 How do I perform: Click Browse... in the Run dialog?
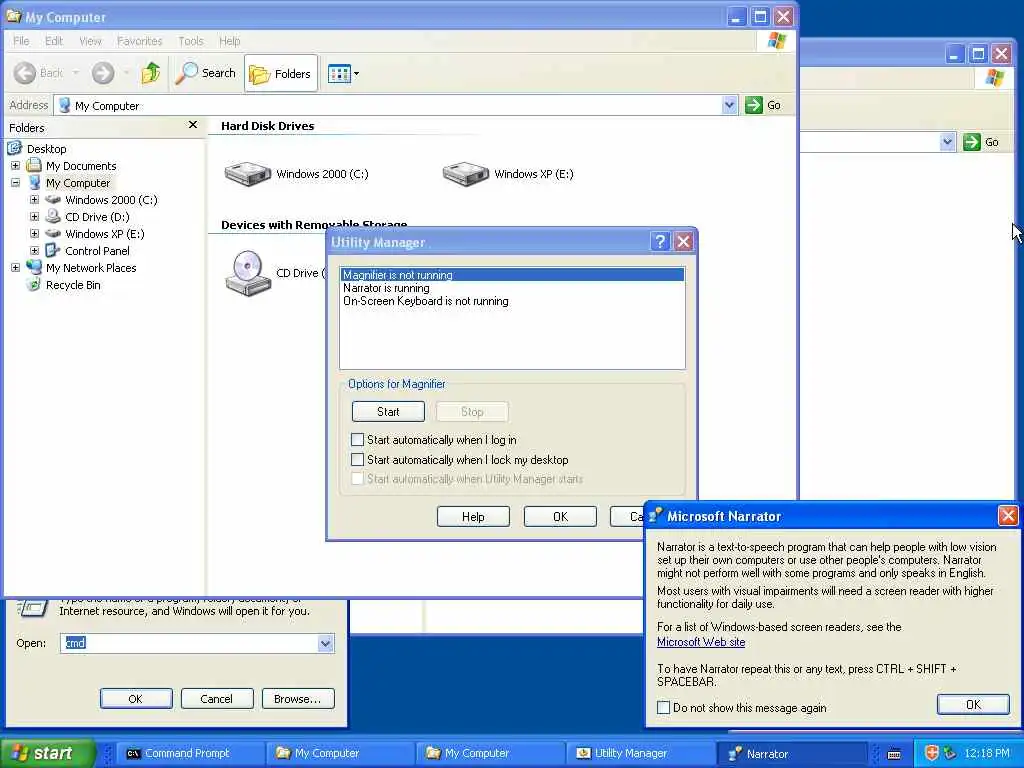coord(298,699)
